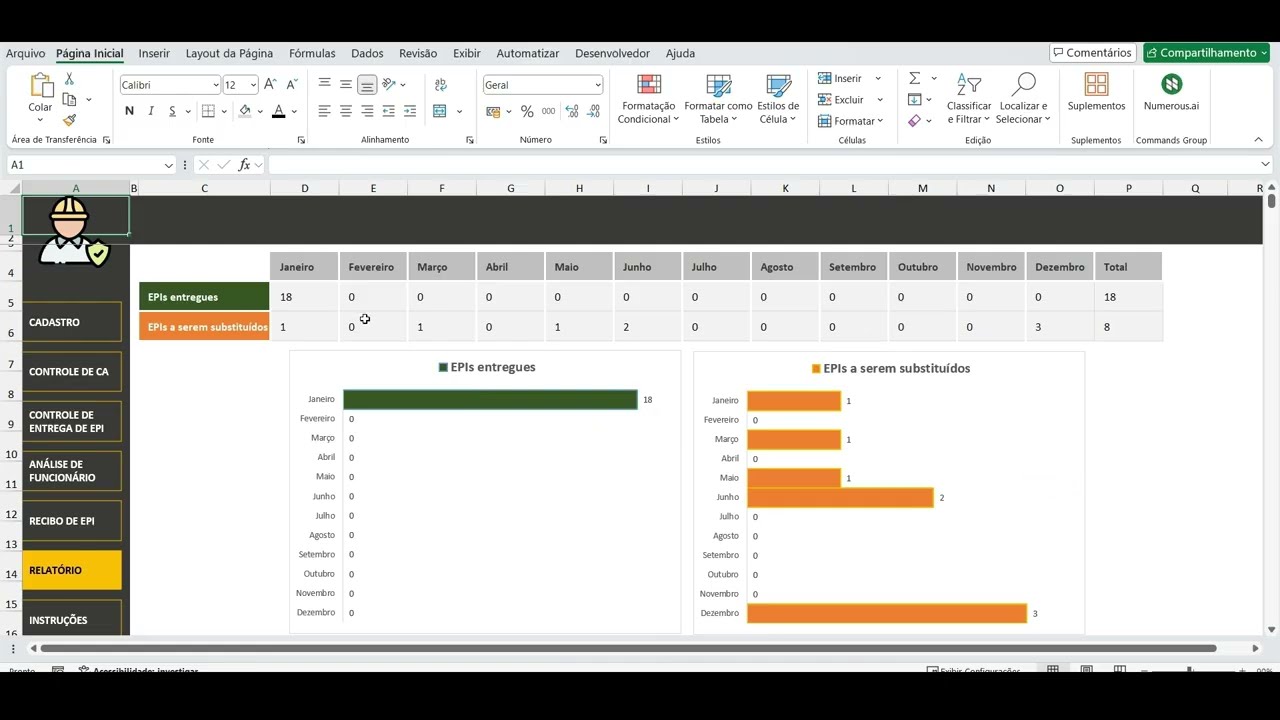Click the horizontal scrollbar at bottom
Image resolution: width=1280 pixels, height=720 pixels.
[x=627, y=648]
